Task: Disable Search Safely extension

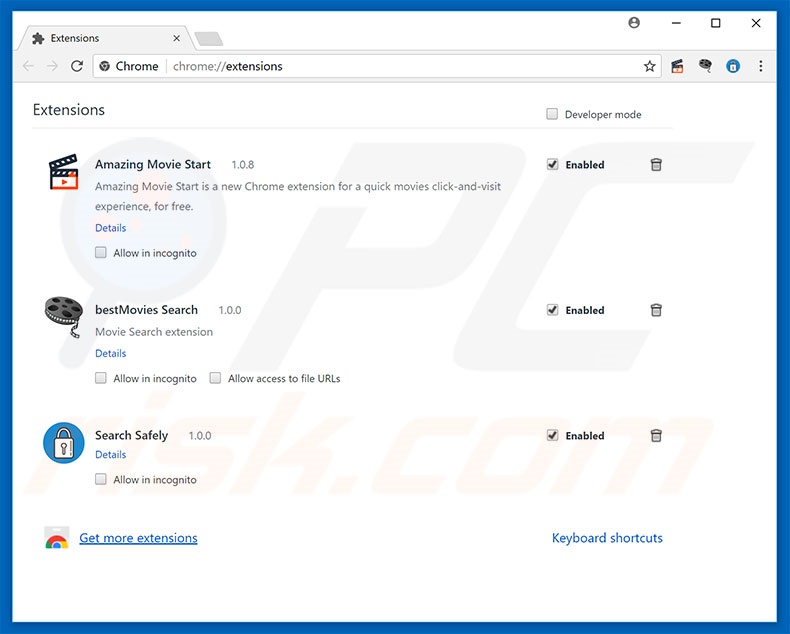Action: tap(552, 435)
